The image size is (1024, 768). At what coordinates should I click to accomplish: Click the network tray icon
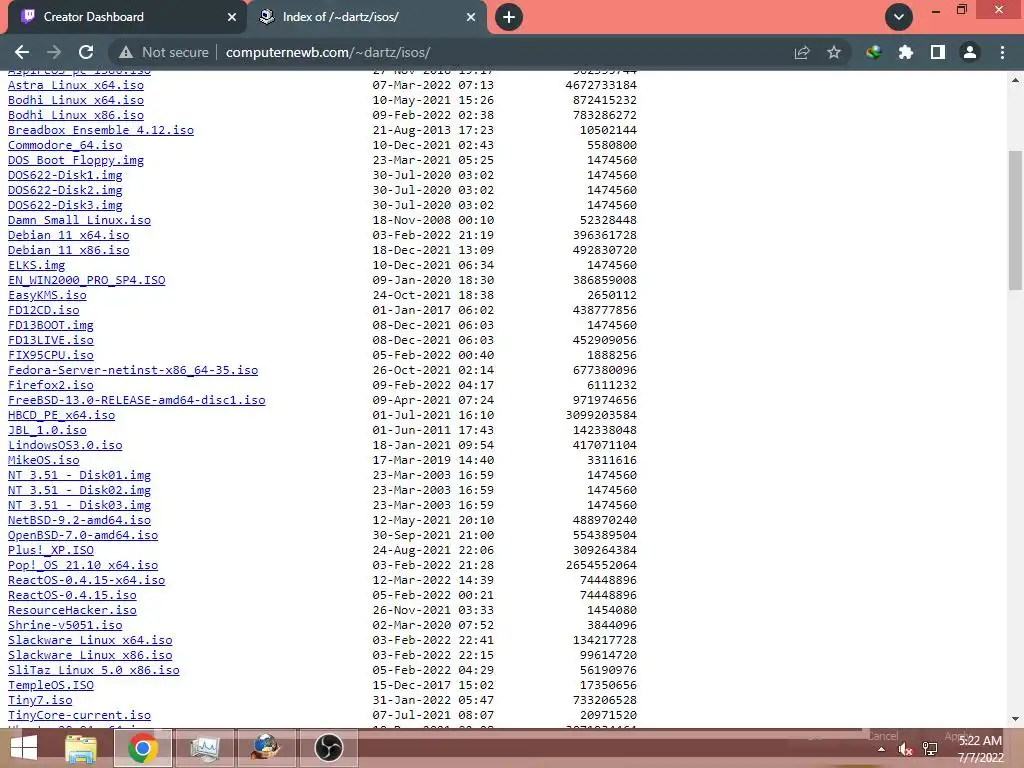pyautogui.click(x=930, y=750)
